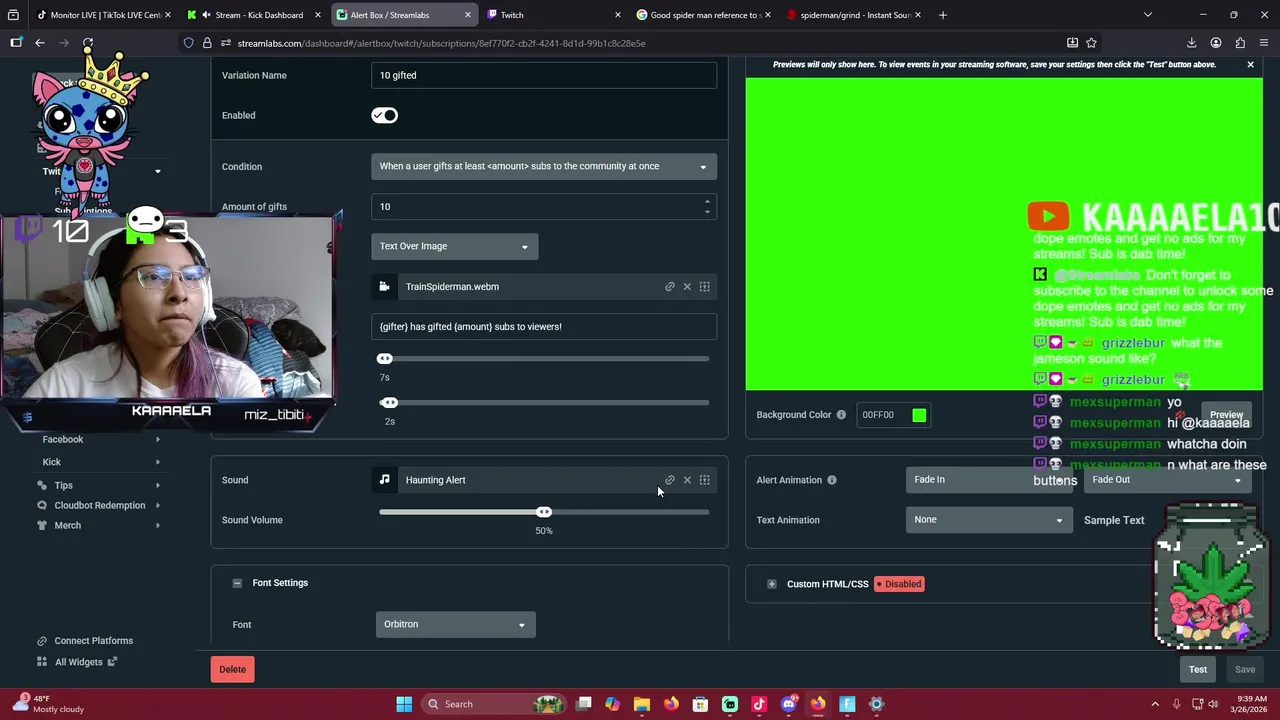Switch to Monitor LIVE TikTok tab
The image size is (1280, 720).
pos(103,15)
